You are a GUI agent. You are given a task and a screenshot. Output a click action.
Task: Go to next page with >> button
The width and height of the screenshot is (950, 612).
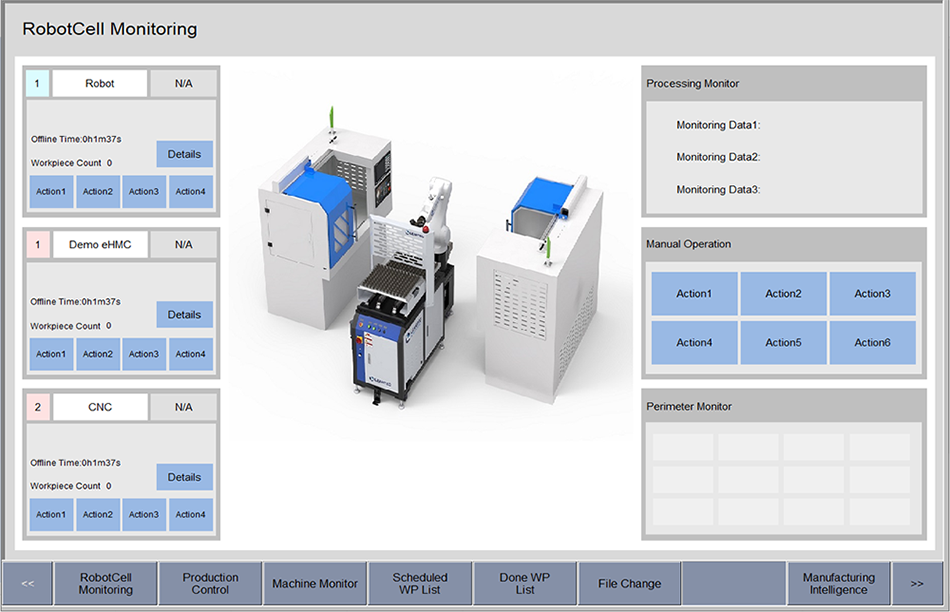(916, 583)
